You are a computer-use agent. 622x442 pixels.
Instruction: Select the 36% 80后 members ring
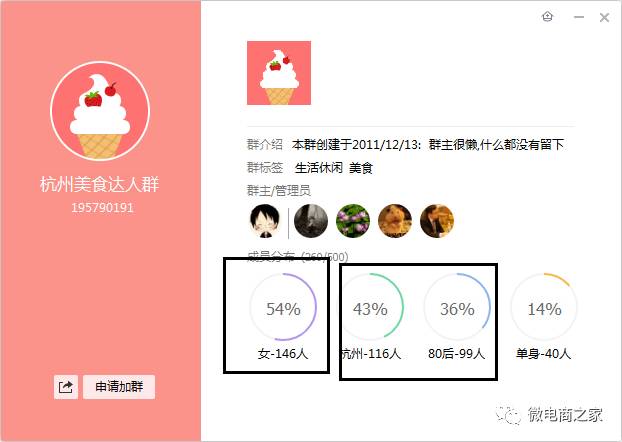(x=457, y=307)
